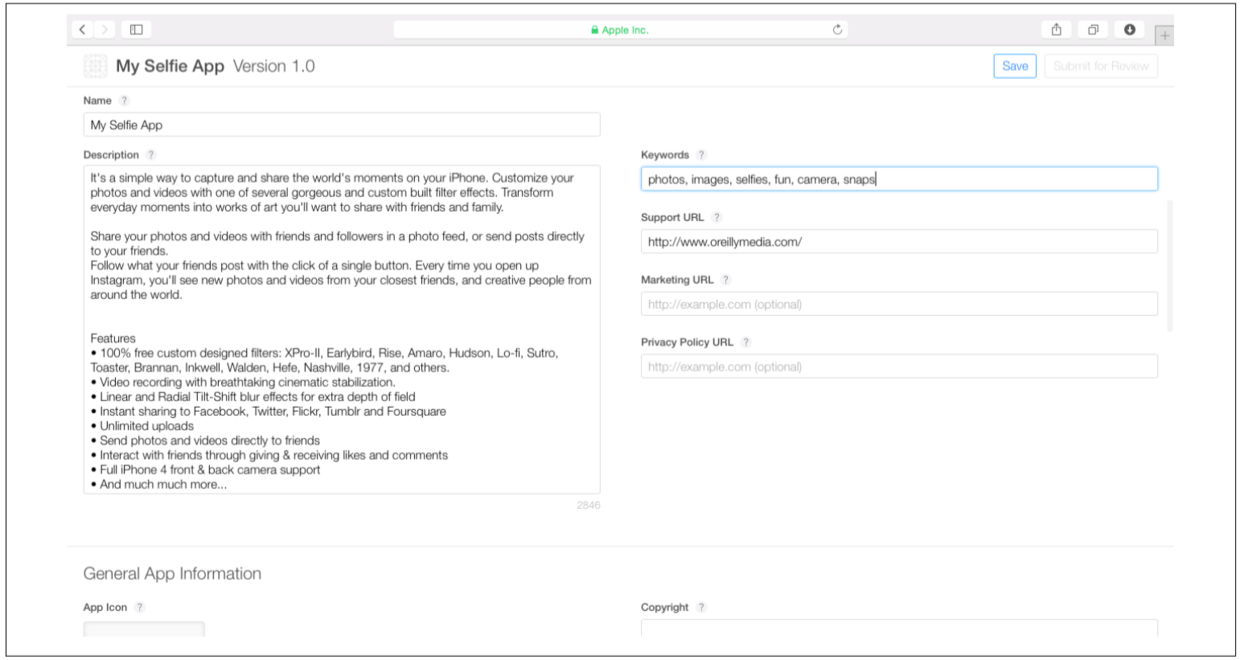Click the App Icon upload placeholder
1240x660 pixels.
pyautogui.click(x=144, y=629)
